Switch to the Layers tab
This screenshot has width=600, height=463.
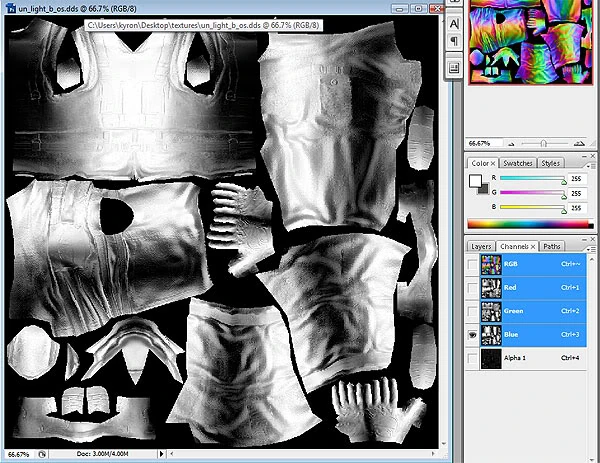click(481, 246)
